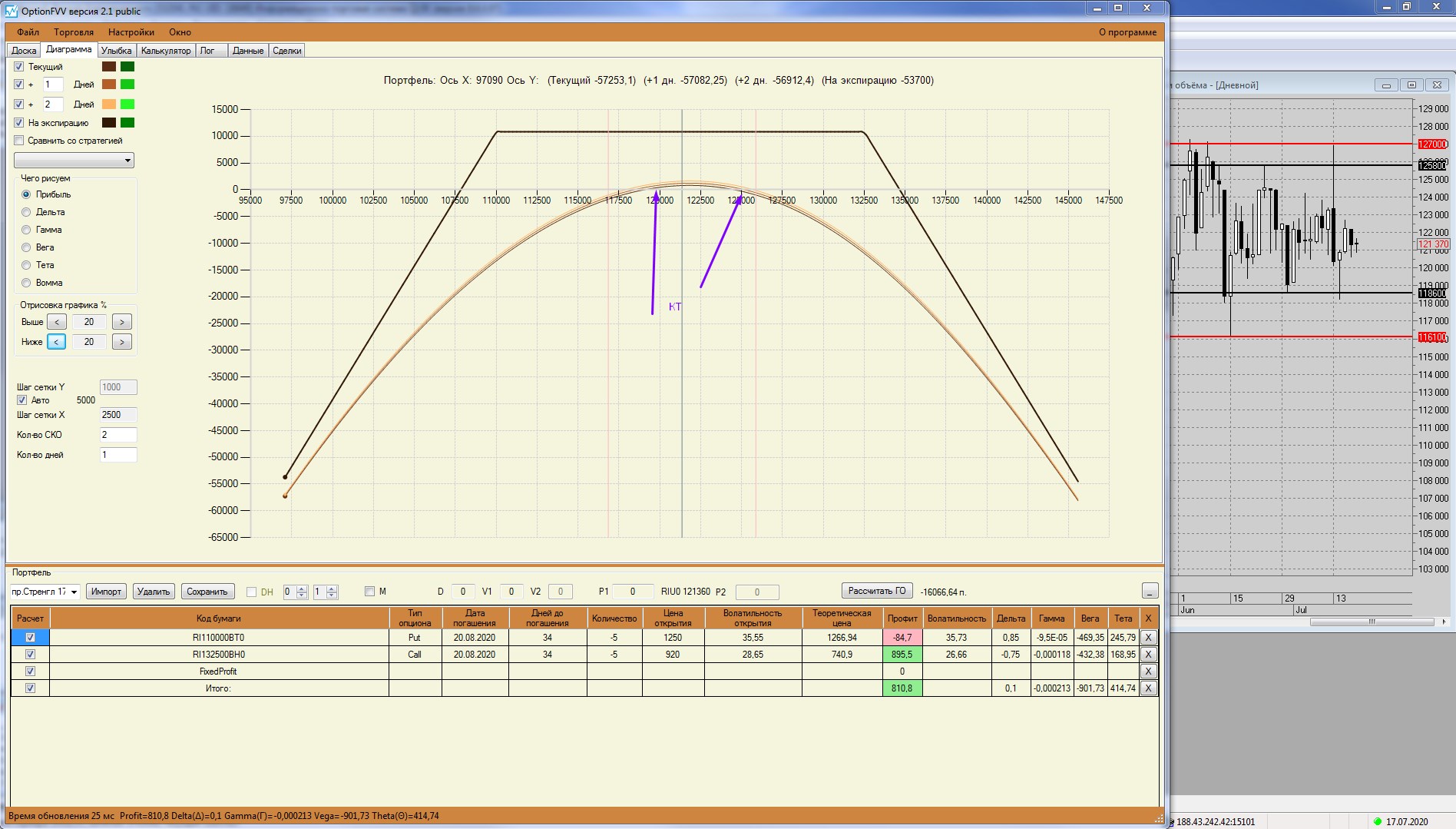Image resolution: width=1456 pixels, height=829 pixels.
Task: Click the P1 value input field
Action: pyautogui.click(x=632, y=592)
